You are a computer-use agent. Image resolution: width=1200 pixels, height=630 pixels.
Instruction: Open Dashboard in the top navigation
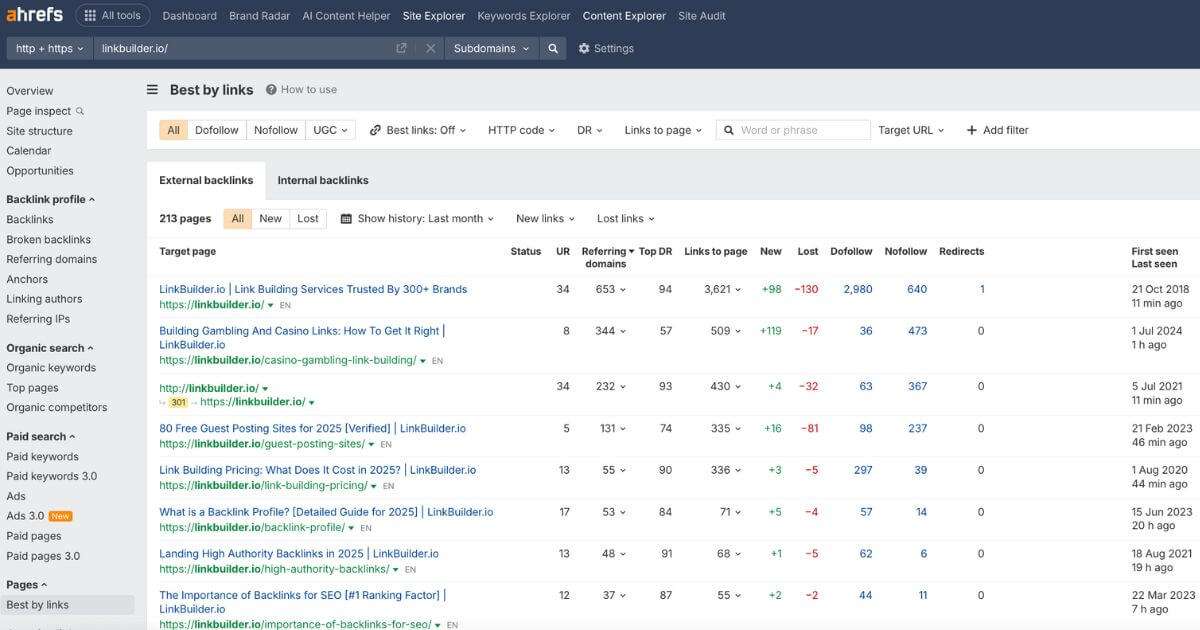pyautogui.click(x=189, y=16)
